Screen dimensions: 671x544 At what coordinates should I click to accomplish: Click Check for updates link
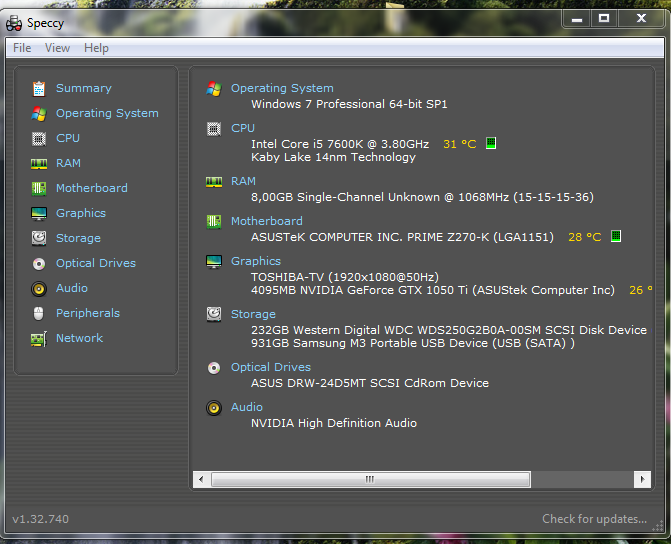point(594,519)
